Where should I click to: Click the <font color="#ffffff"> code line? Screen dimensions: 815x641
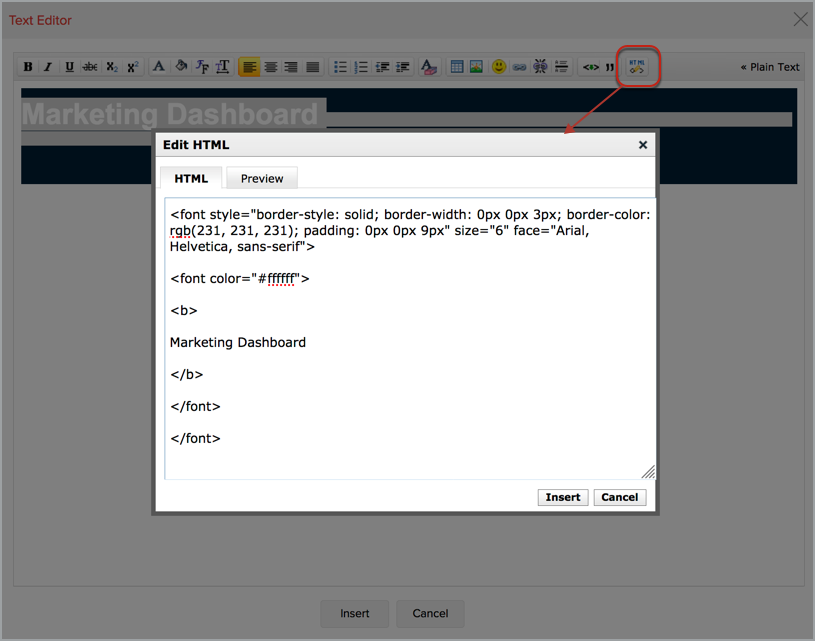click(240, 279)
